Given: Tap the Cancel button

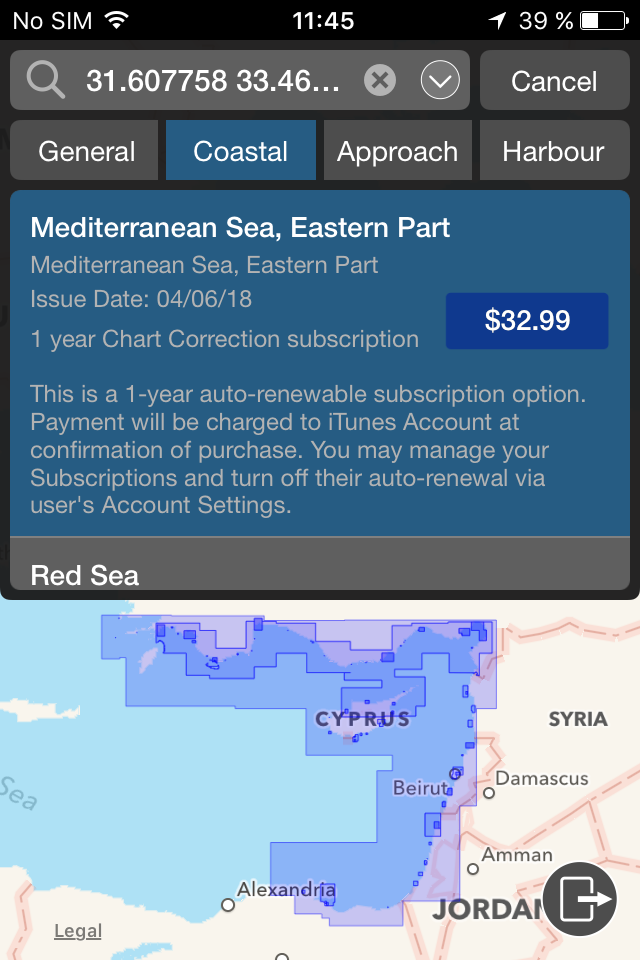Looking at the screenshot, I should tap(554, 80).
